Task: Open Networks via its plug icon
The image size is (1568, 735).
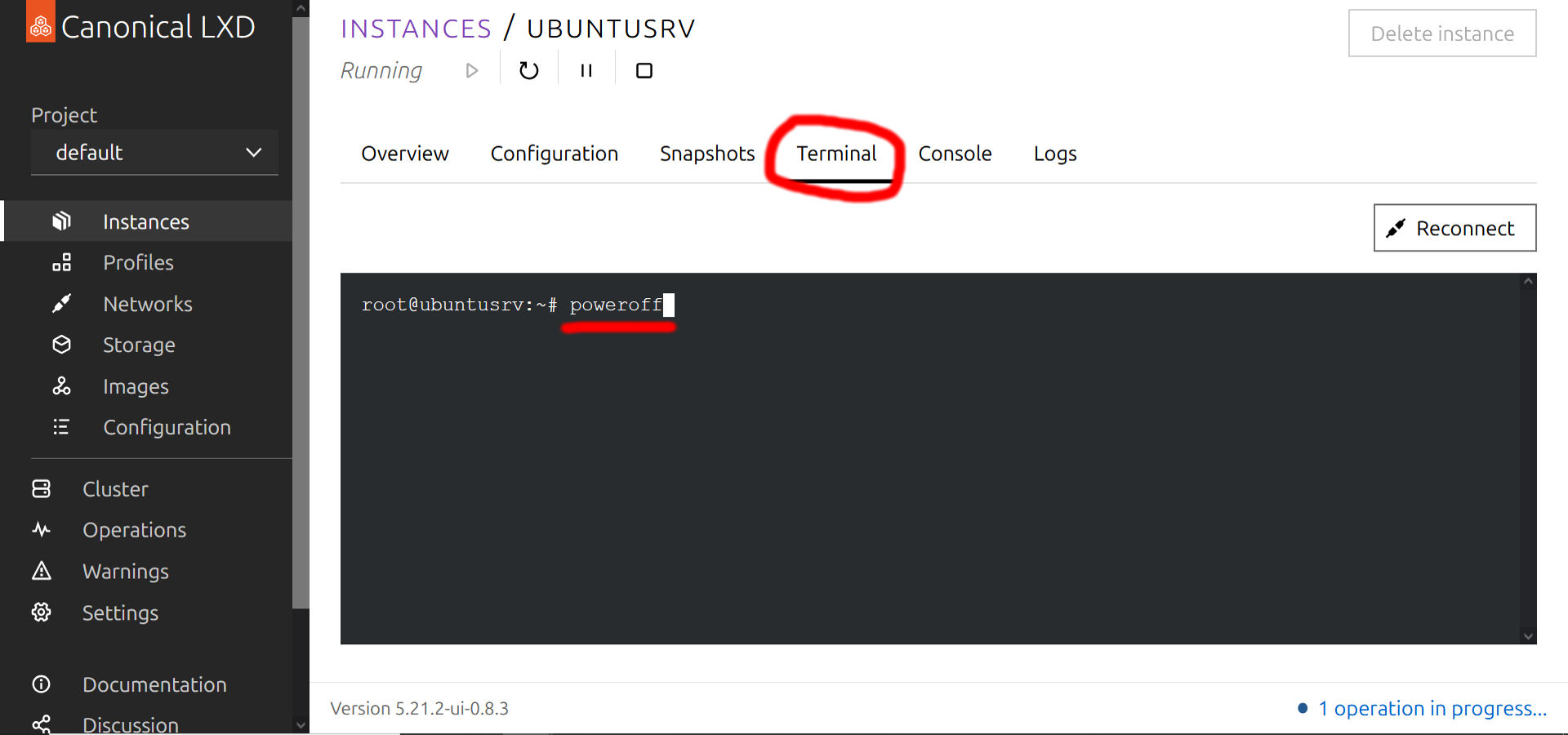Action: pos(61,304)
